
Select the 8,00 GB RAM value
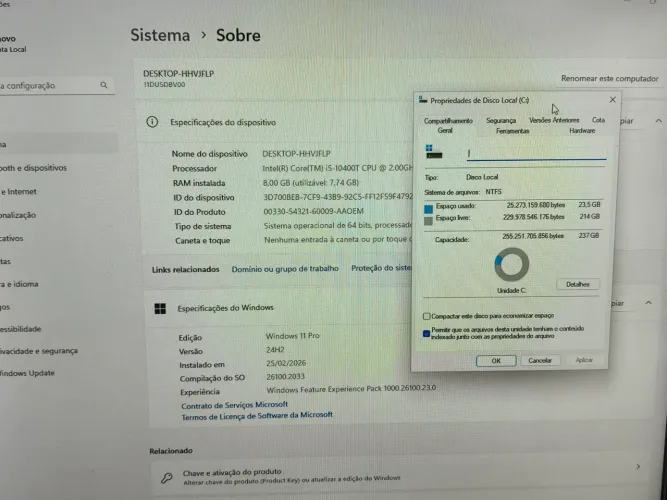pos(311,183)
